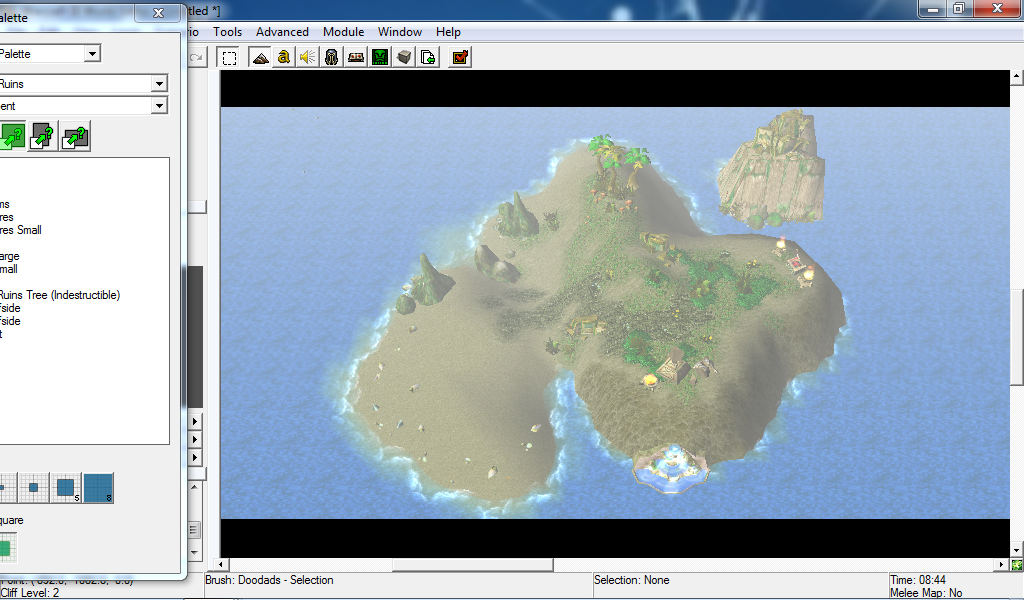
Task: Restore down the World Editor window
Action: (x=959, y=8)
